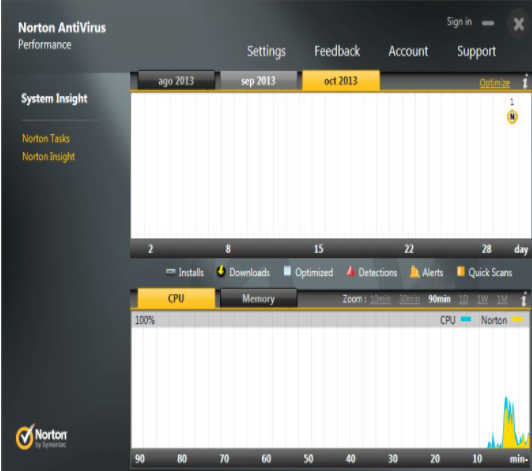Switch to the ago 2013 tab
532x471 pixels.
(176, 80)
